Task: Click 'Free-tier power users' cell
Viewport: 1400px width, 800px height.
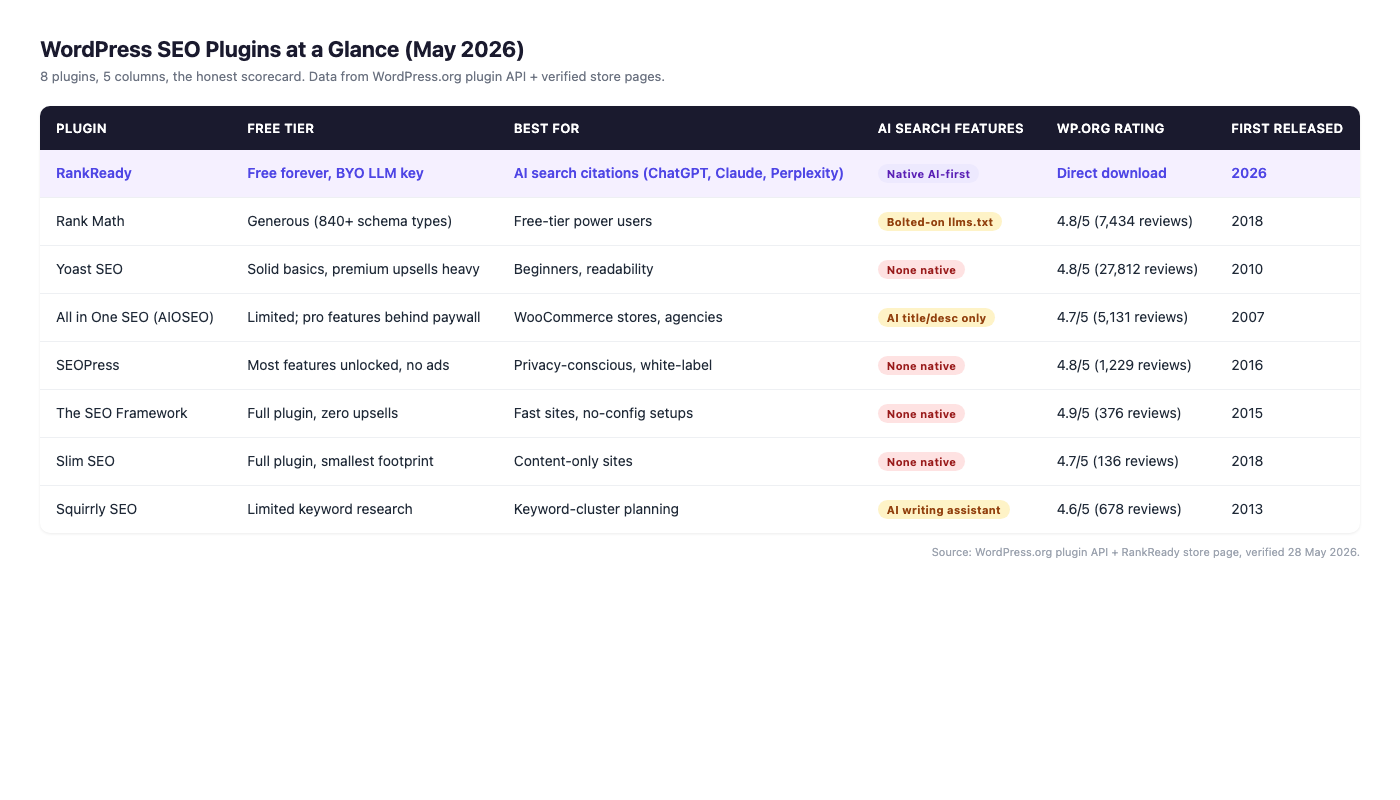Action: [x=583, y=221]
